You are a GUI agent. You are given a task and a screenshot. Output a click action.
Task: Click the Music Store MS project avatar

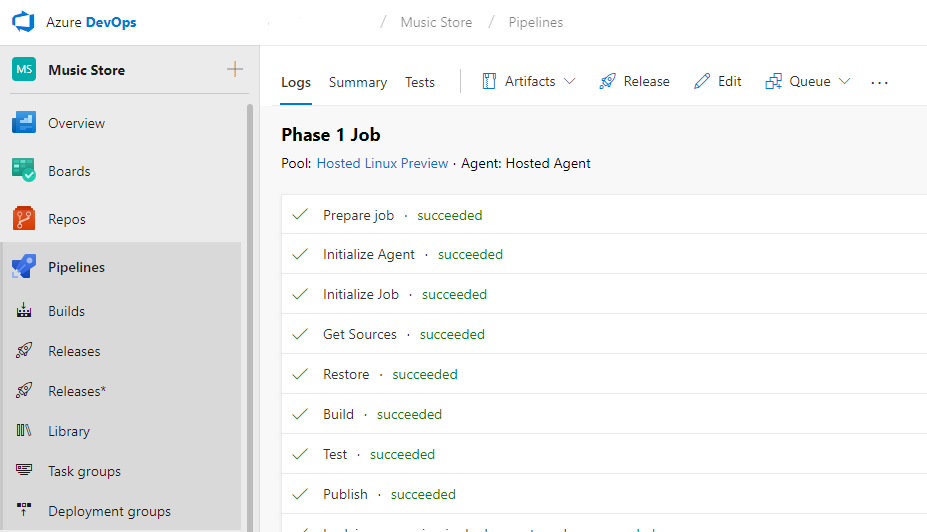point(24,70)
